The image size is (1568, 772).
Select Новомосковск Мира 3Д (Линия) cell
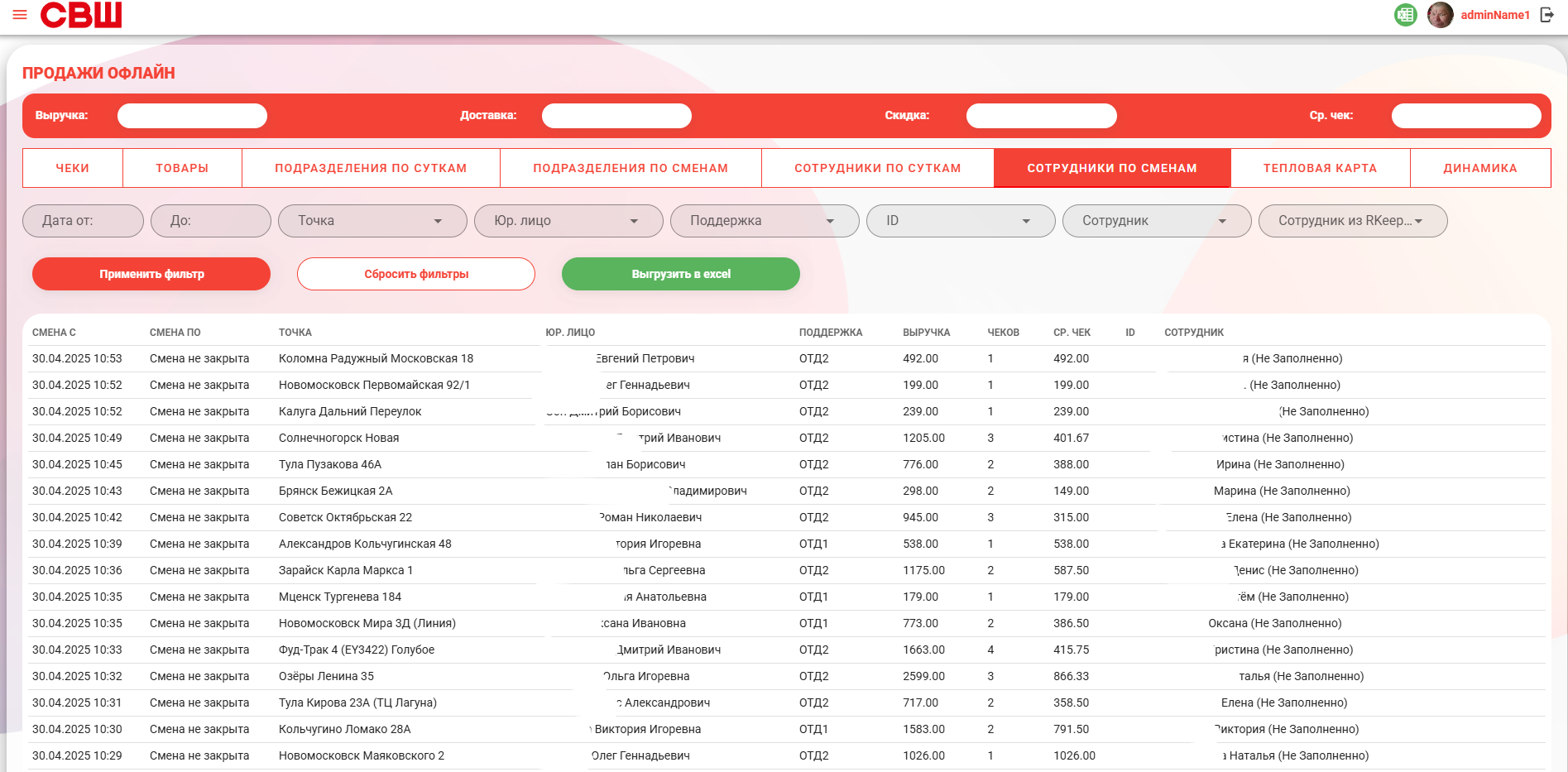point(367,623)
